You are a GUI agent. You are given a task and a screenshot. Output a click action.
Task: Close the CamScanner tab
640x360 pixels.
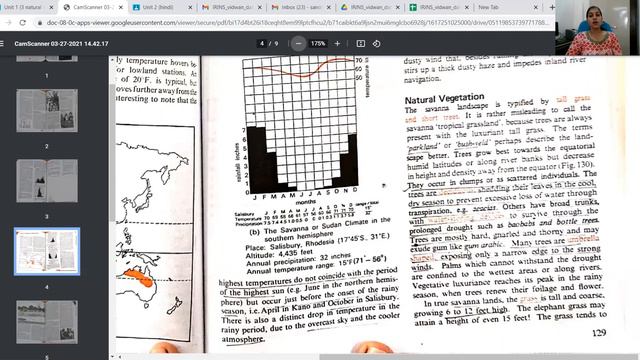[x=121, y=7]
